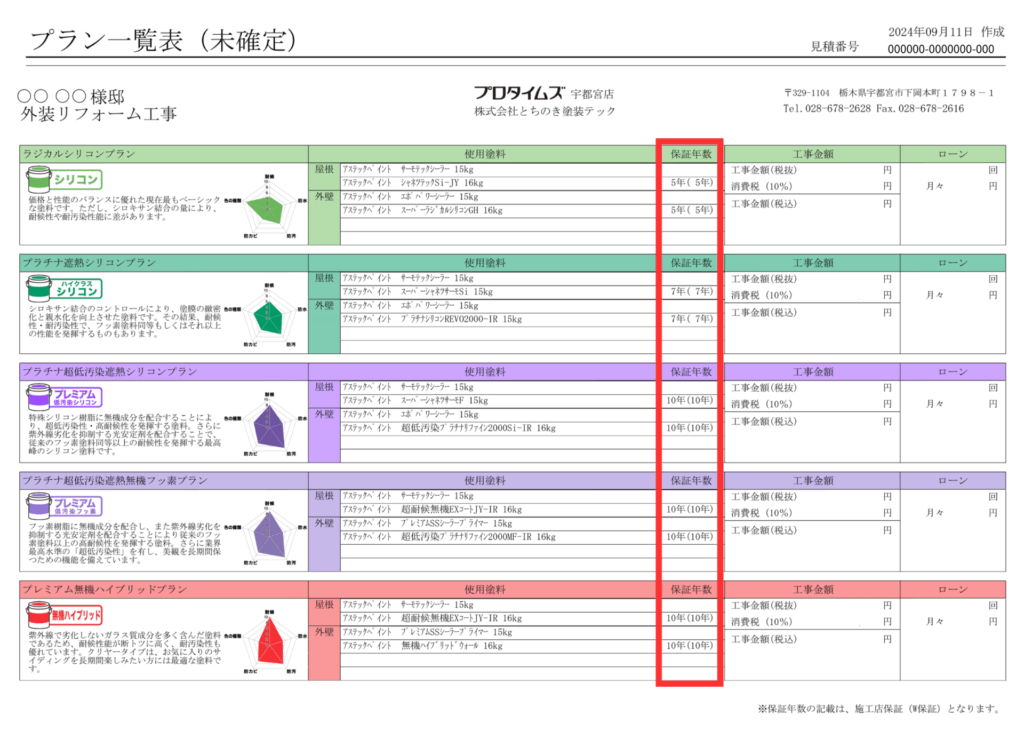
Task: Click the プラン一覧表(未確定) page title
Action: (164, 40)
